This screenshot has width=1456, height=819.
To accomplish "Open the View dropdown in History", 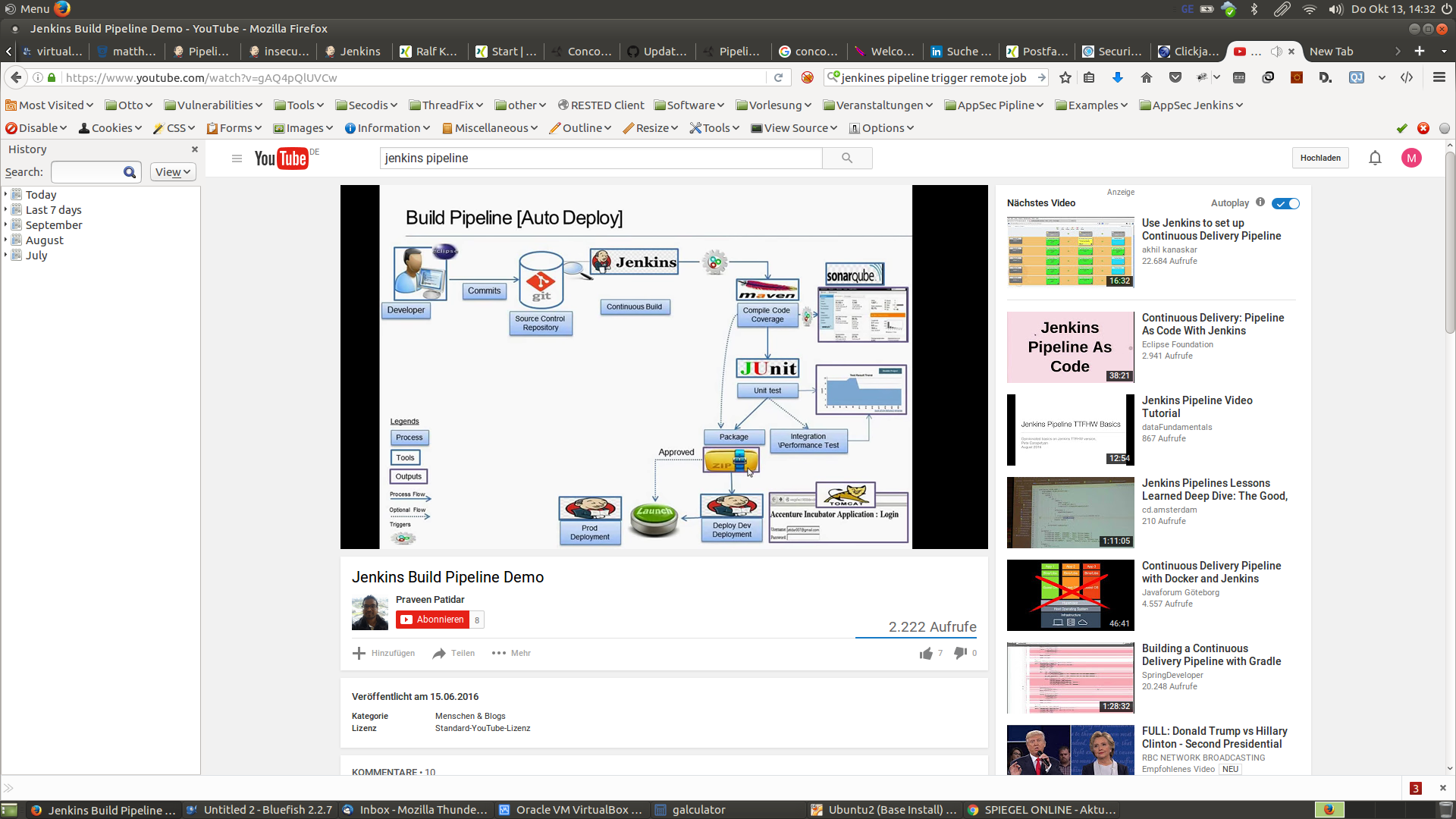I will pos(173,172).
